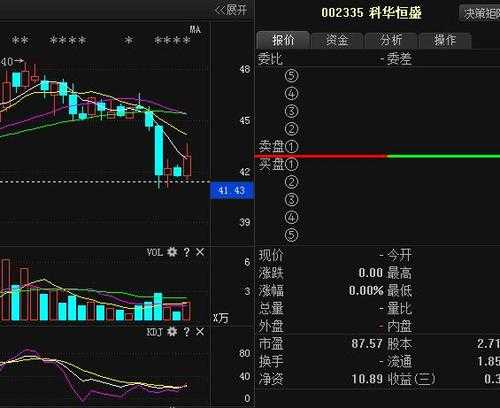
Task: Click the red-green bid-ask ratio bar
Action: 377,156
